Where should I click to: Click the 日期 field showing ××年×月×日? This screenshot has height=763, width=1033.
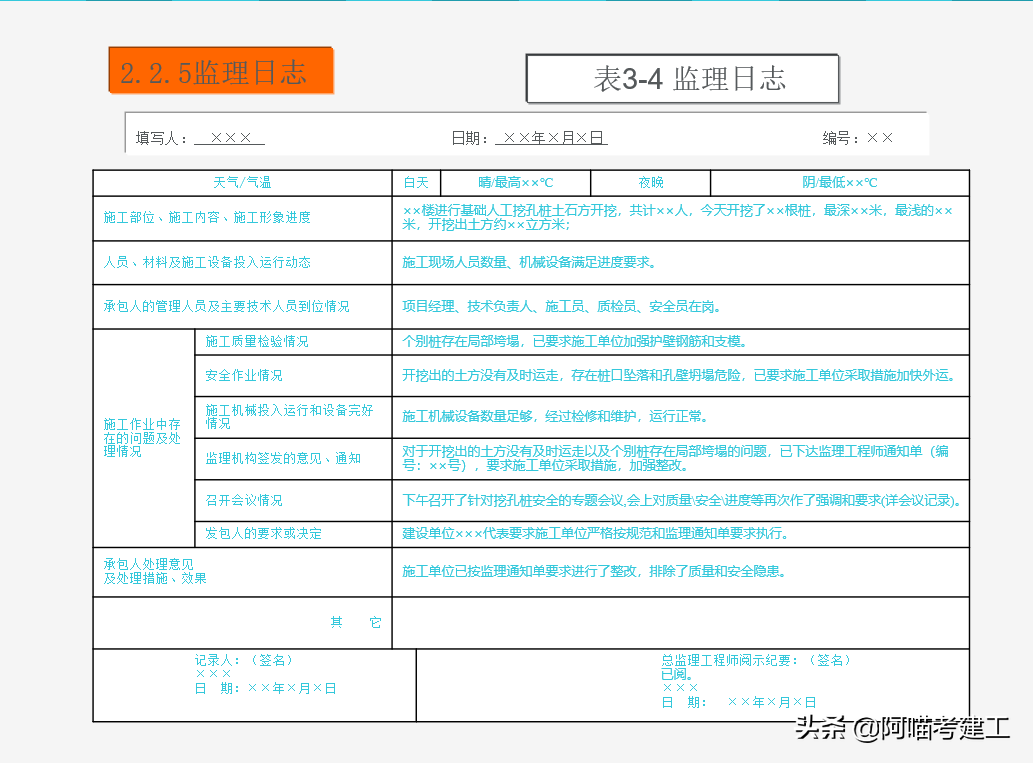click(551, 136)
